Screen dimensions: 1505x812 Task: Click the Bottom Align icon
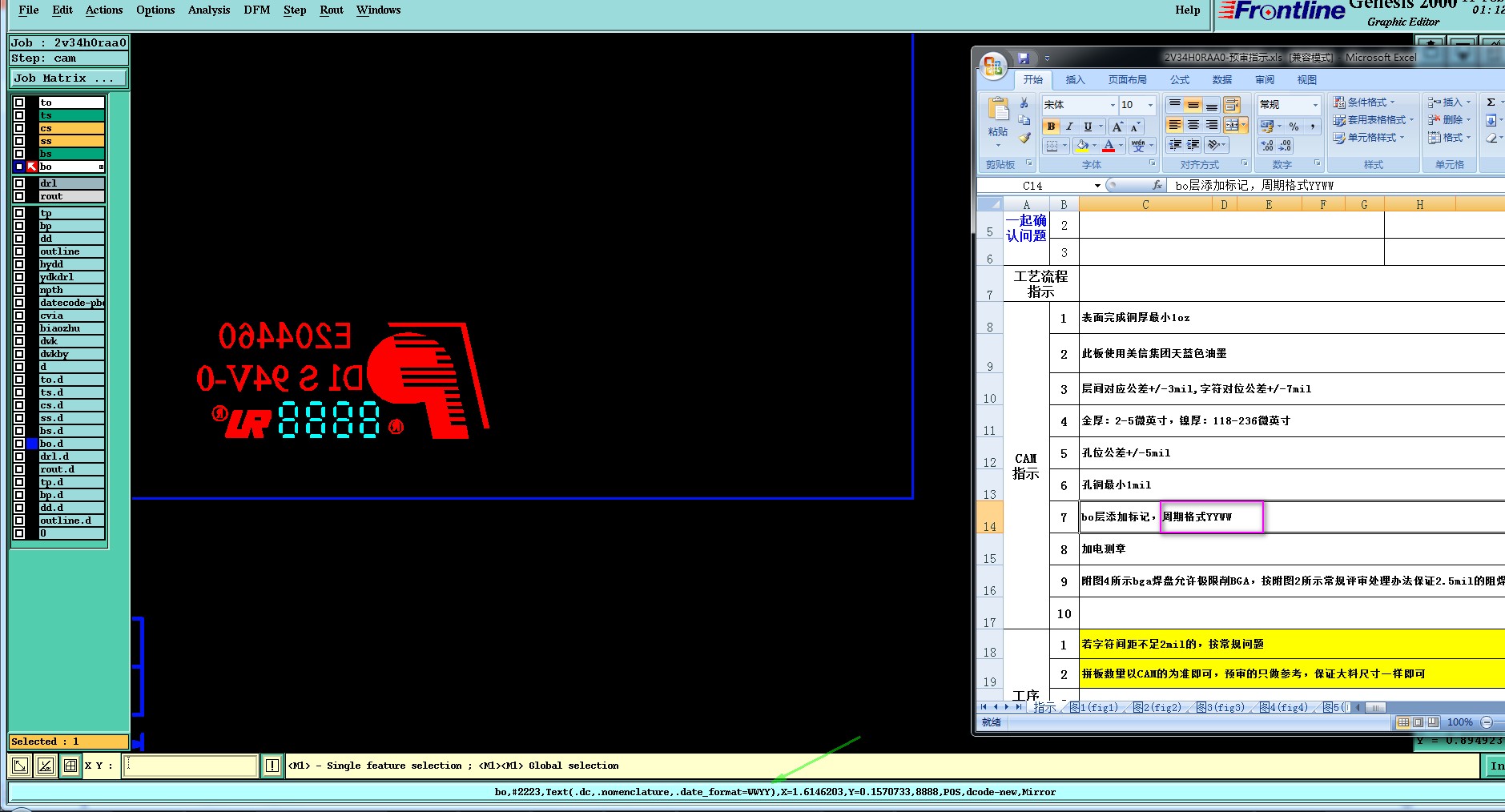pos(1211,105)
